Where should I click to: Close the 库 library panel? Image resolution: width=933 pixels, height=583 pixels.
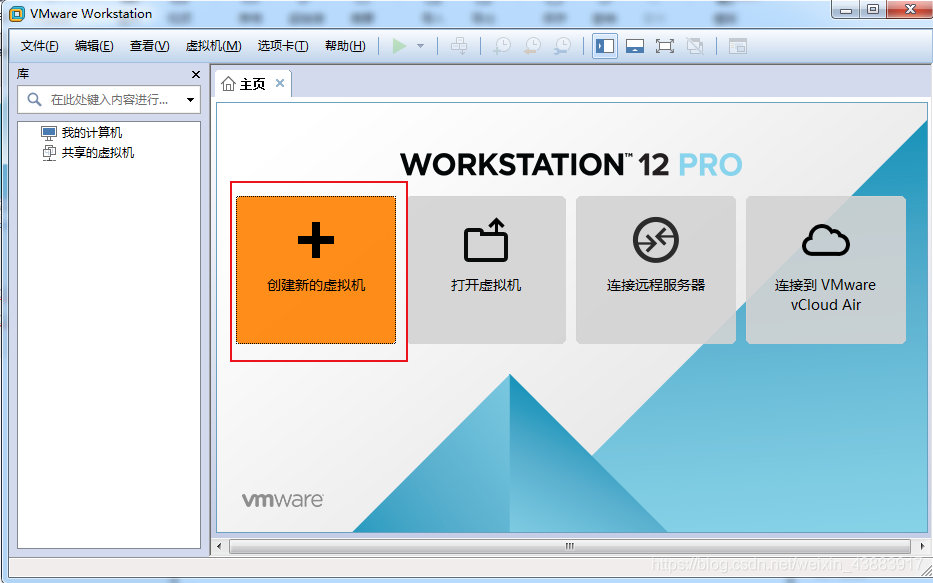(x=196, y=74)
